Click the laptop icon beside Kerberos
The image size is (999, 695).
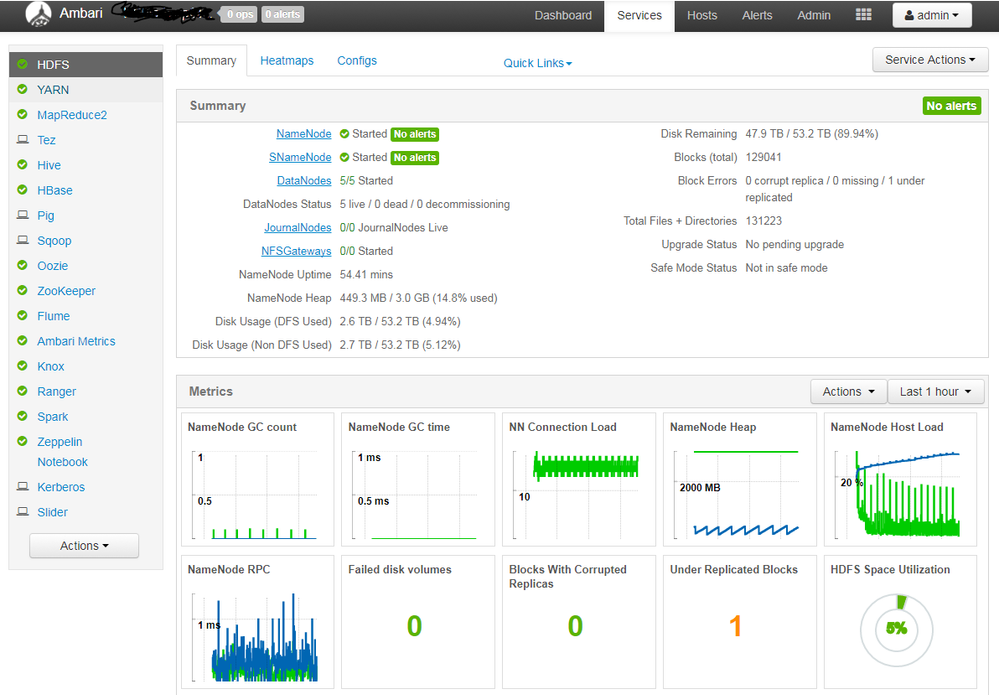[x=22, y=487]
